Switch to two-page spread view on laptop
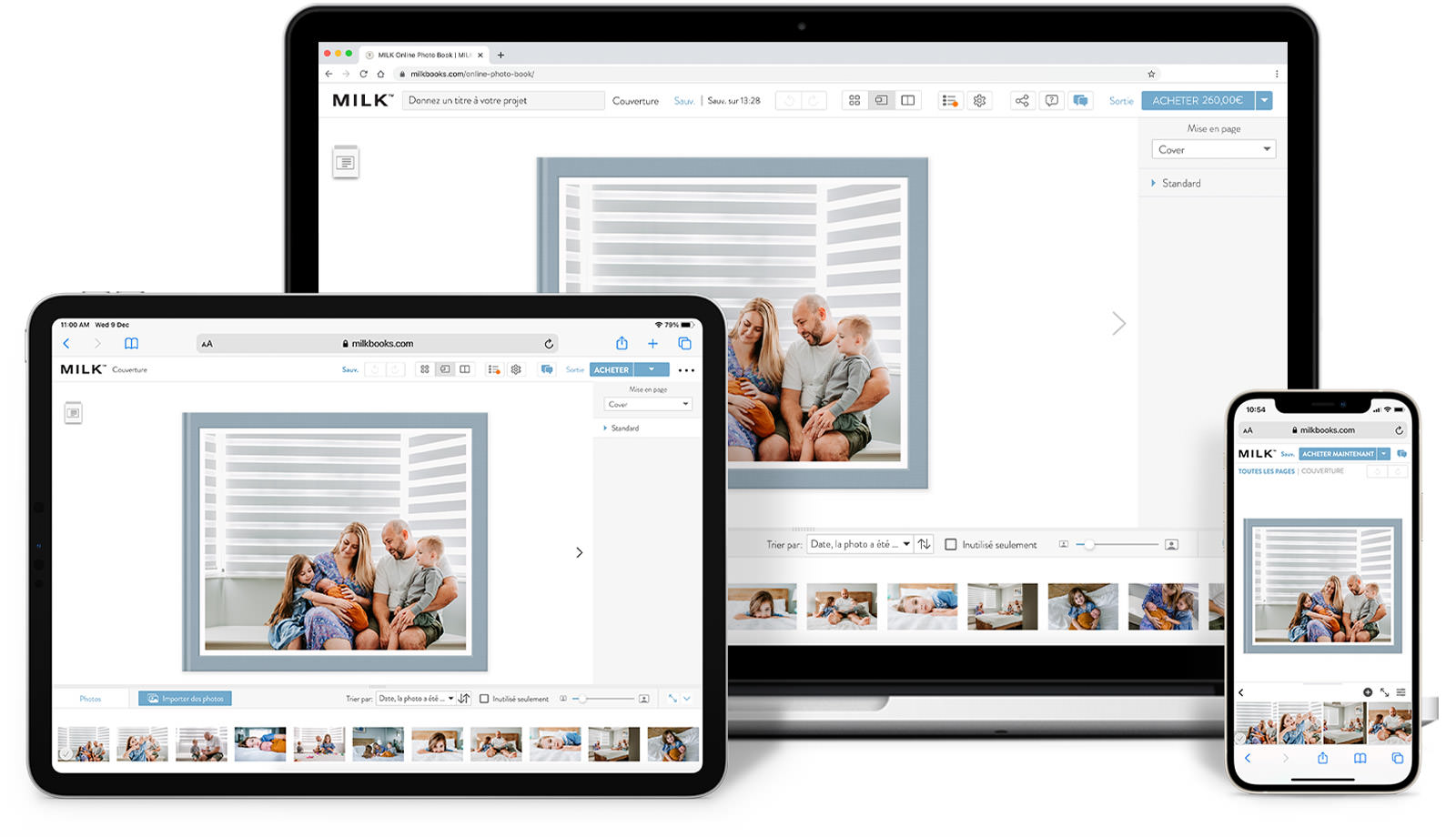Image resolution: width=1456 pixels, height=837 pixels. click(x=908, y=100)
